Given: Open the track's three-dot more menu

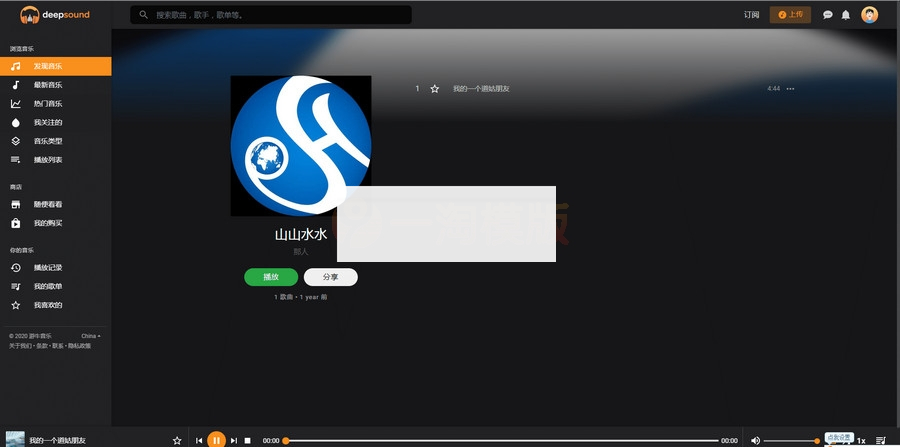Looking at the screenshot, I should pos(790,89).
